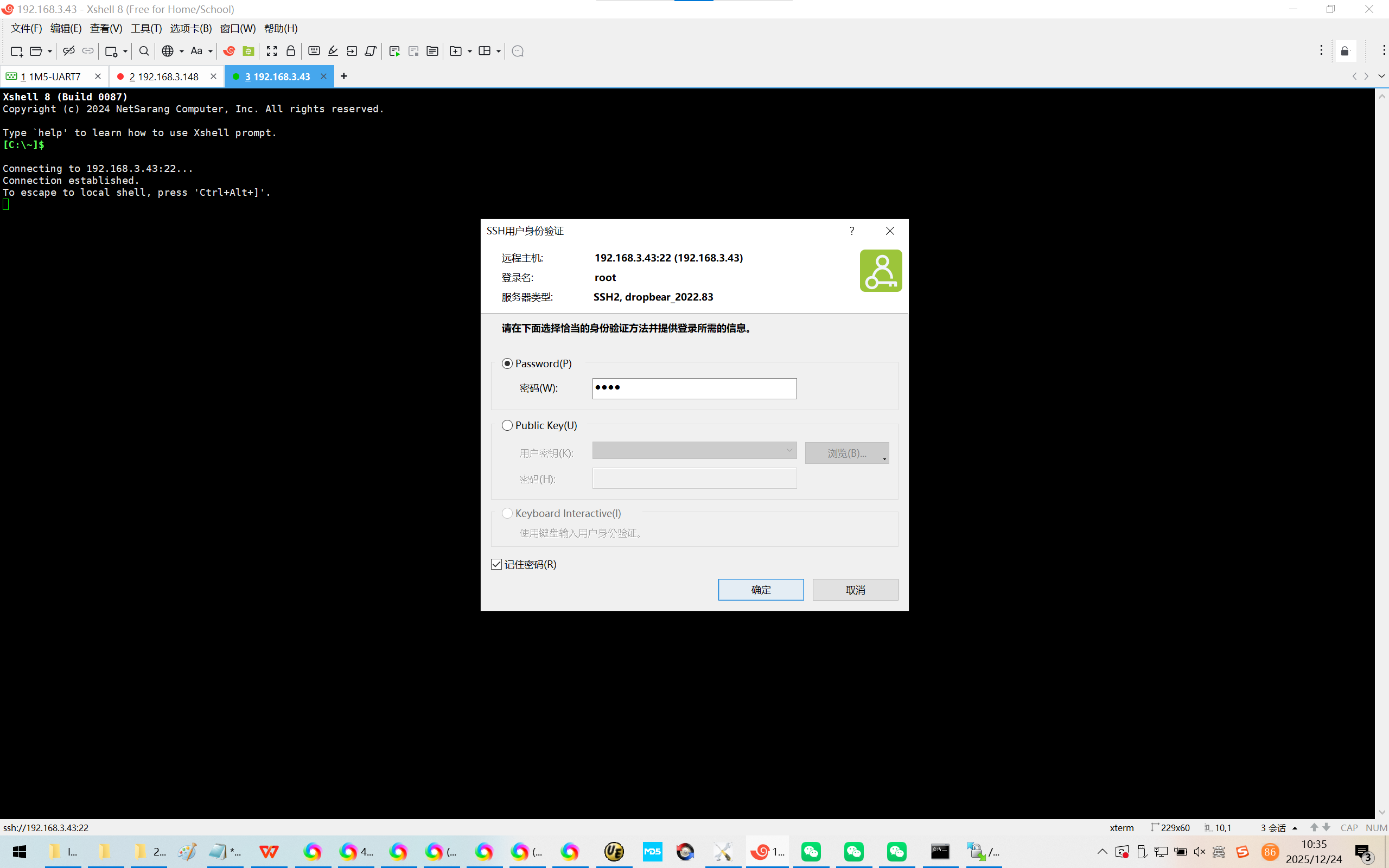The image size is (1389, 868).
Task: Click the chat bubble toolbar icon
Action: coord(517,51)
